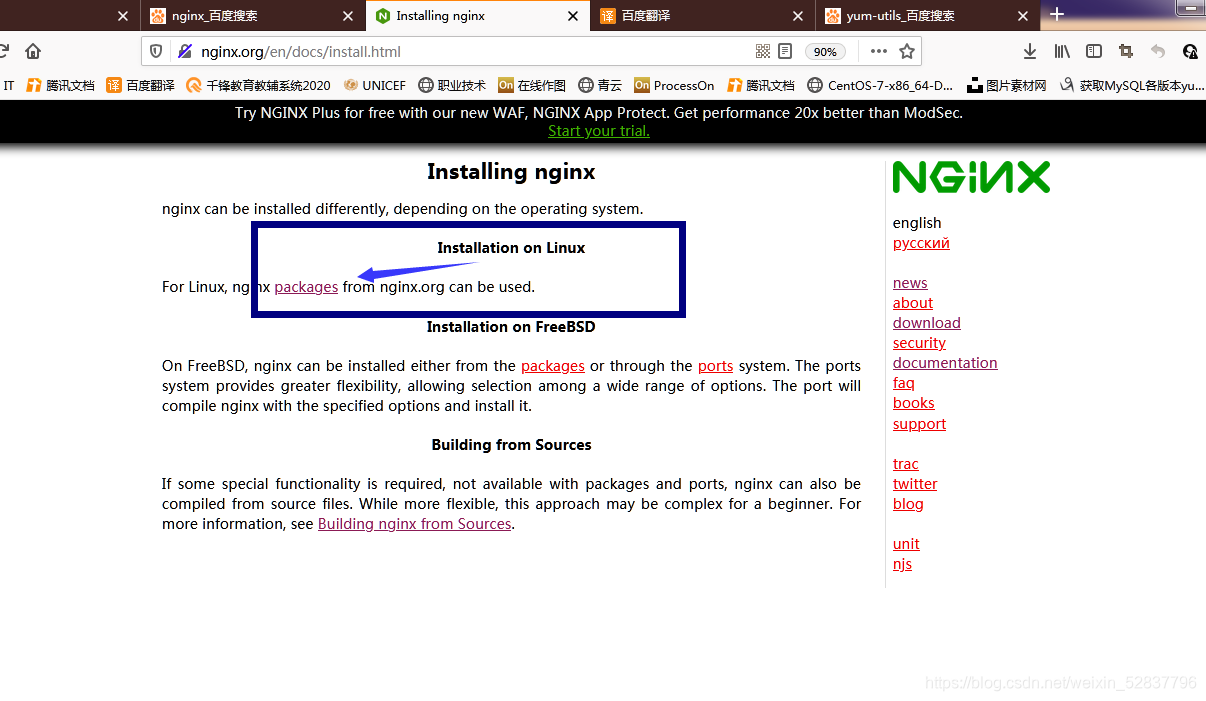Take a screenshot with the crop icon

(x=1126, y=51)
